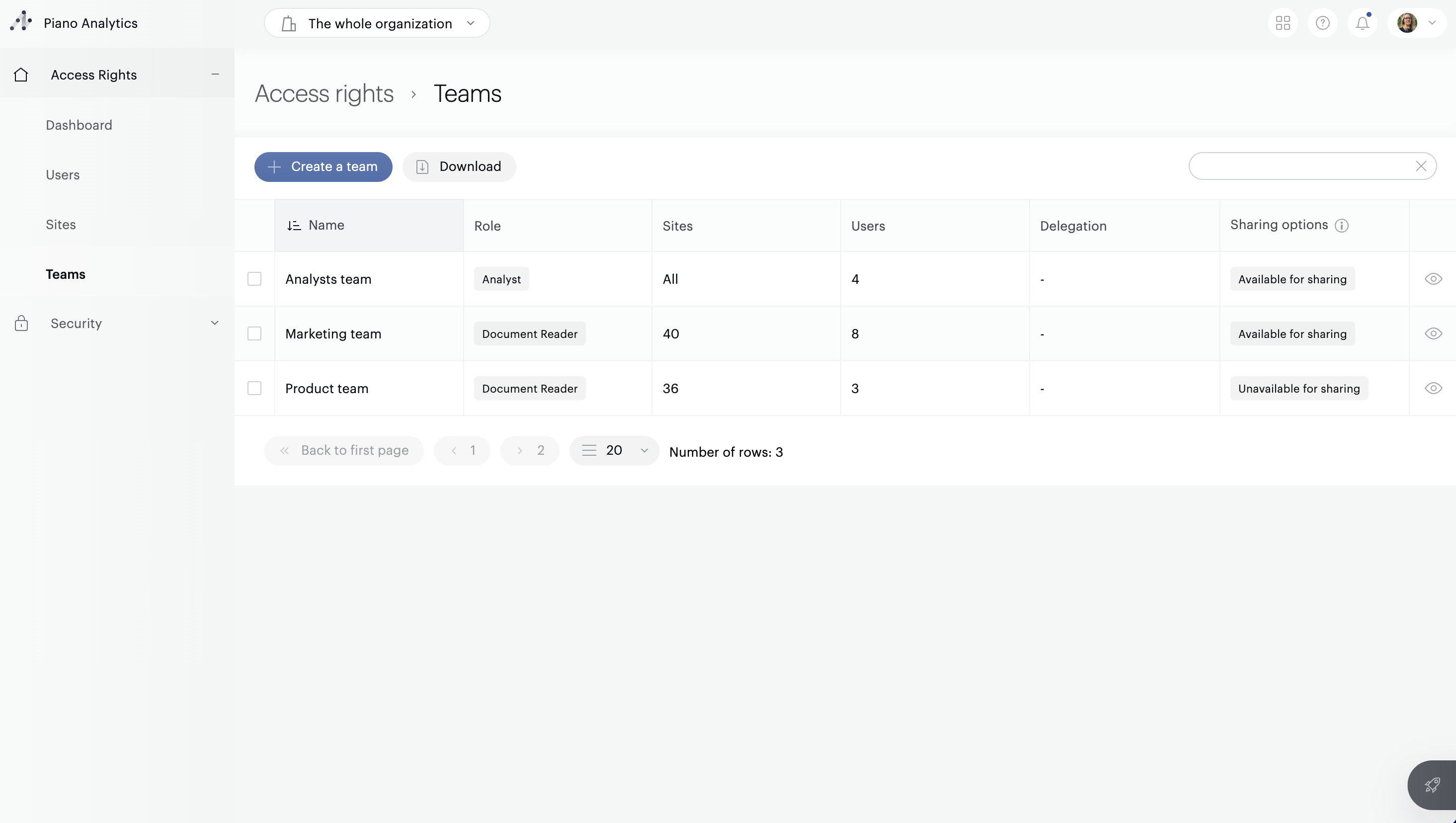Image resolution: width=1456 pixels, height=823 pixels.
Task: Open the rows per page dropdown
Action: 614,450
